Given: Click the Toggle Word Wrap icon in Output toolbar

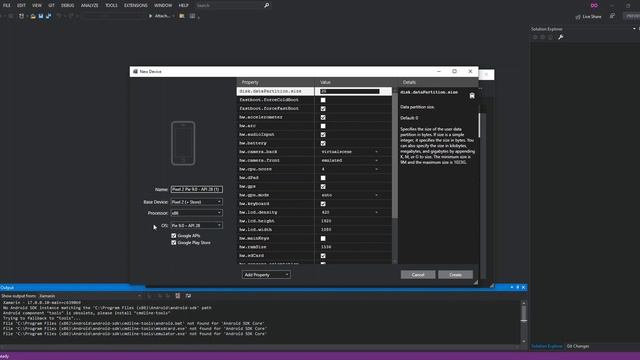Looking at the screenshot, I should click(x=188, y=296).
